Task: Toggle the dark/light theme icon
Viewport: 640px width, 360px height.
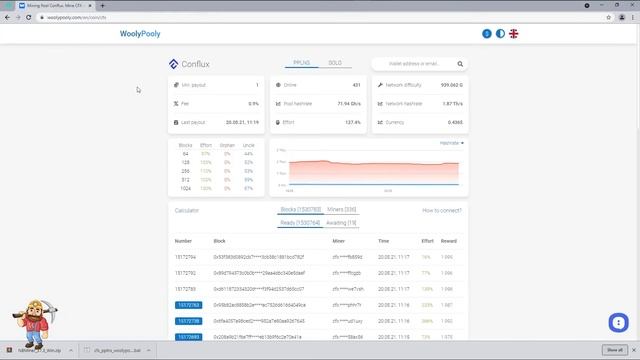Action: click(x=500, y=34)
